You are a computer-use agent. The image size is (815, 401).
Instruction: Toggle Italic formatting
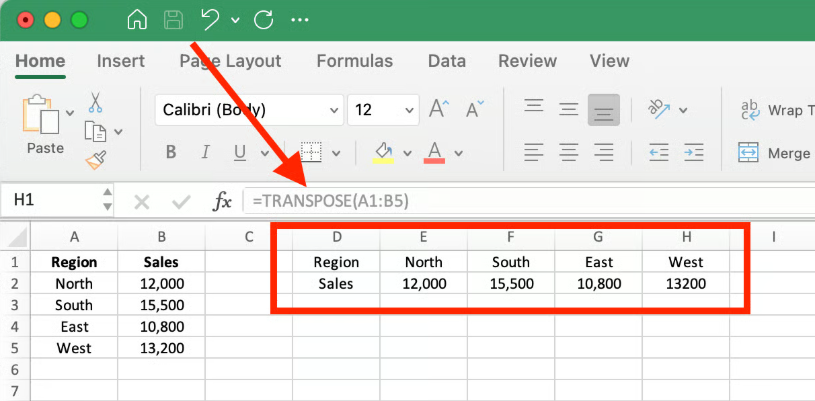pyautogui.click(x=205, y=153)
